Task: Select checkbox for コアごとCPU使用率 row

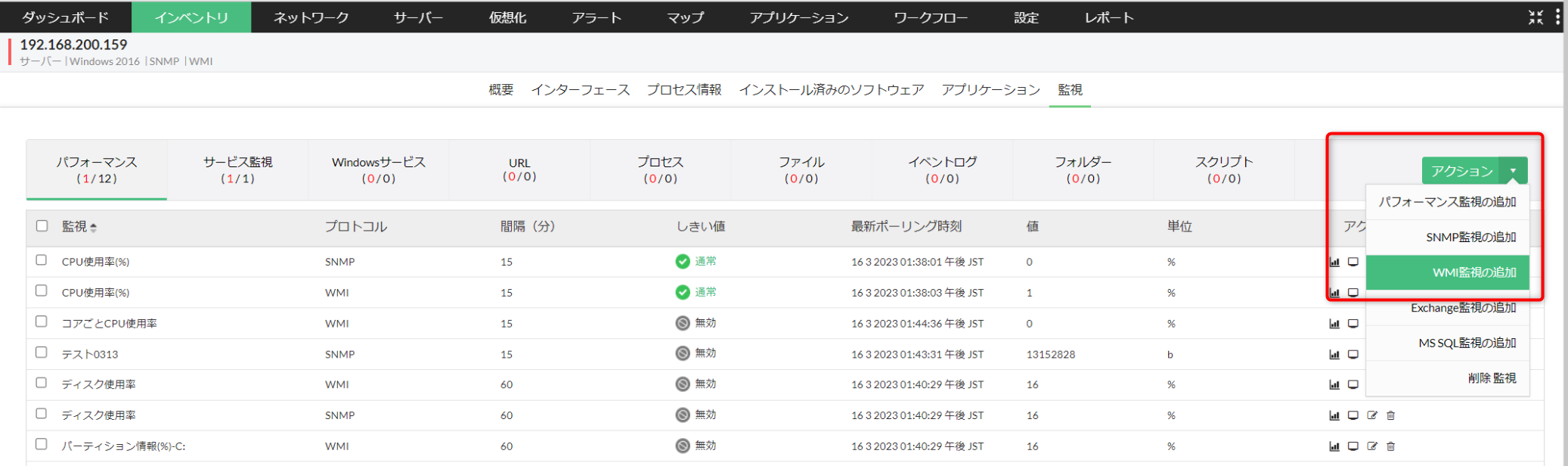Action: pyautogui.click(x=42, y=322)
